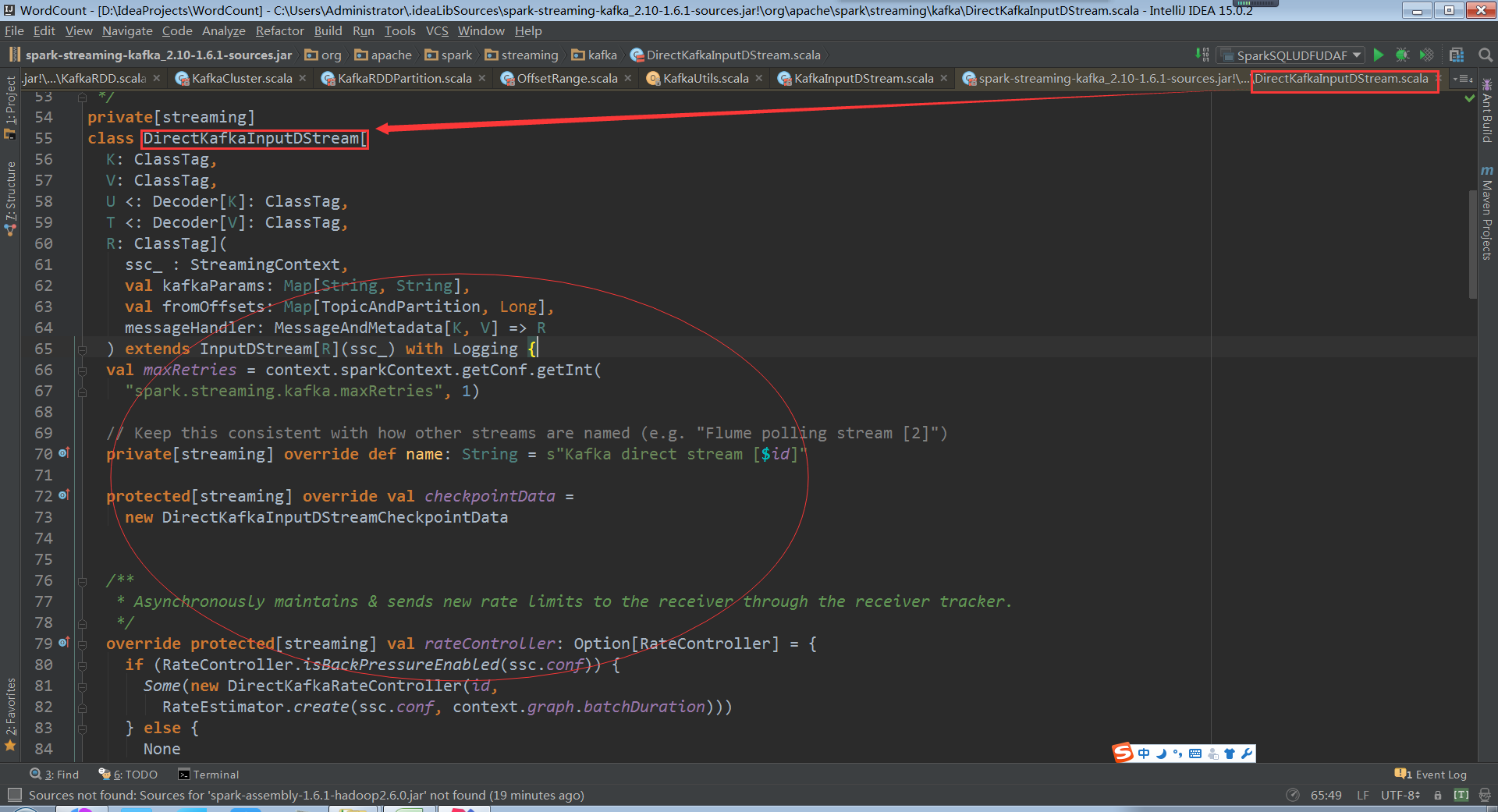Collapse rateController fold at line 79
The width and height of the screenshot is (1498, 812).
[x=82, y=644]
